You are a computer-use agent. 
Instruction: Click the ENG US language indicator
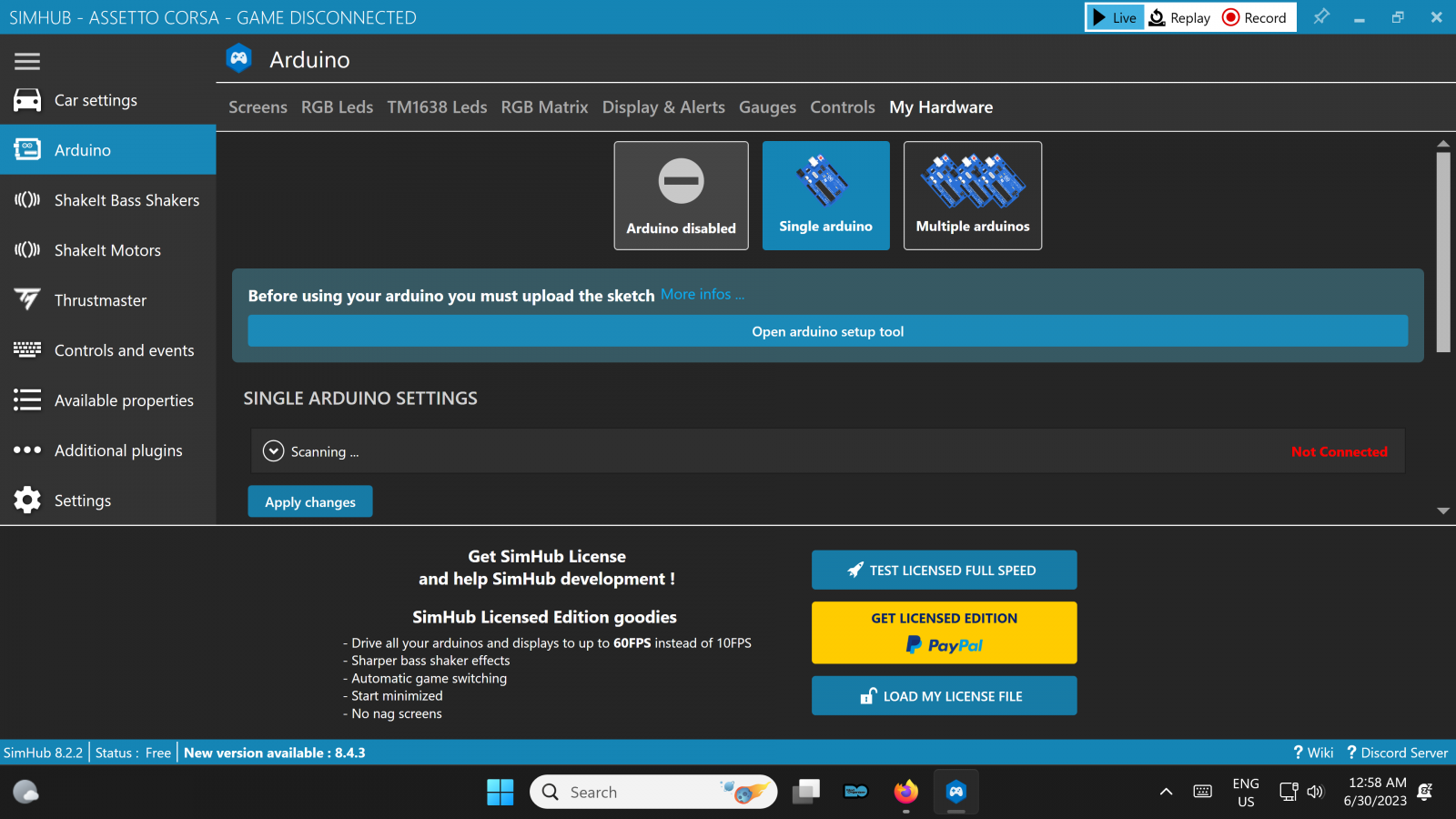pyautogui.click(x=1246, y=792)
